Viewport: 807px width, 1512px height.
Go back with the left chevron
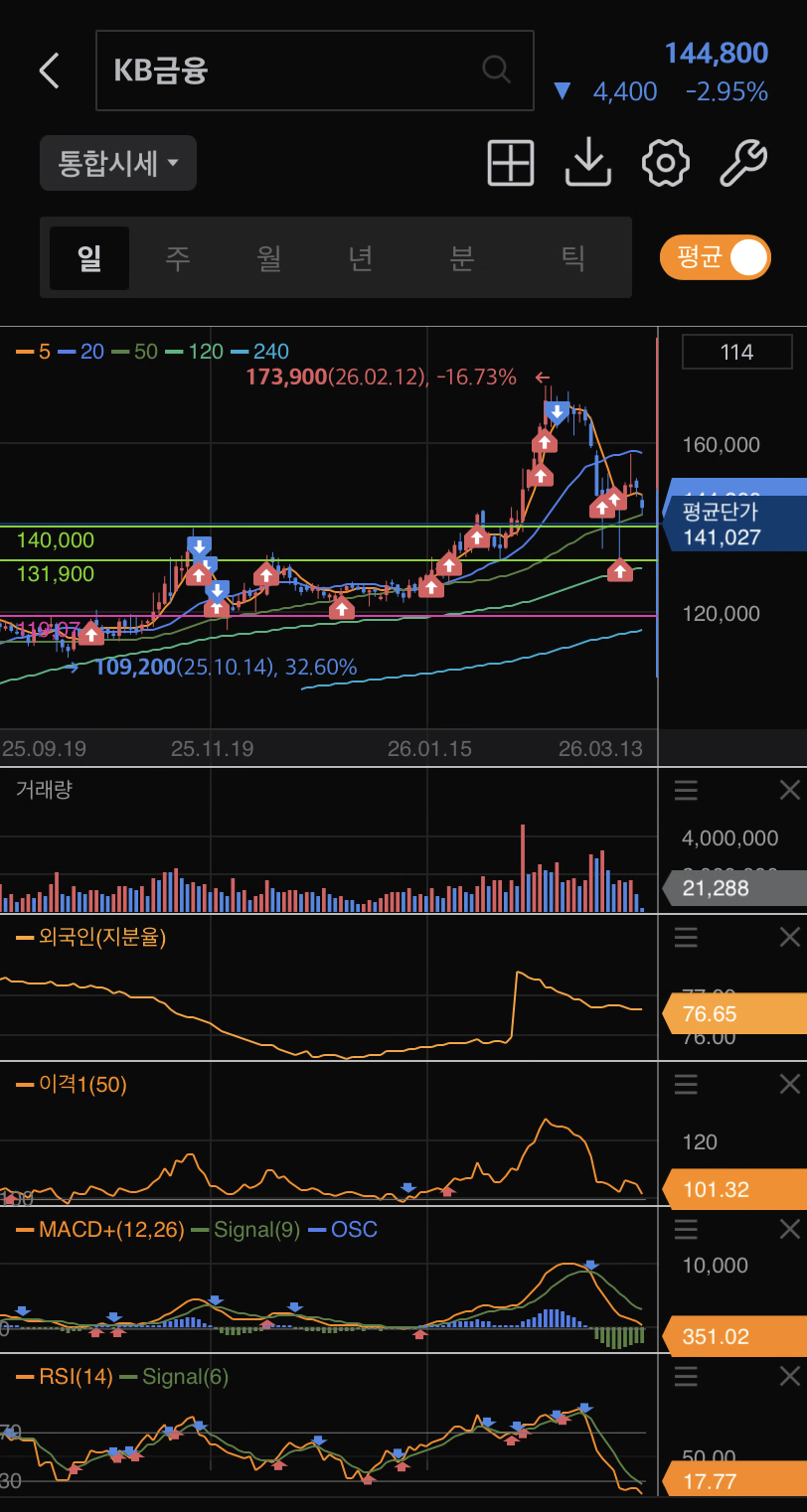point(49,71)
